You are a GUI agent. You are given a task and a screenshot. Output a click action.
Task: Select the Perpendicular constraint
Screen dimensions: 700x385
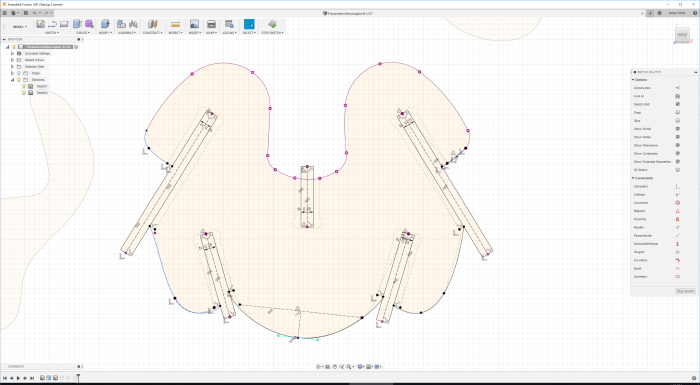[x=677, y=235]
